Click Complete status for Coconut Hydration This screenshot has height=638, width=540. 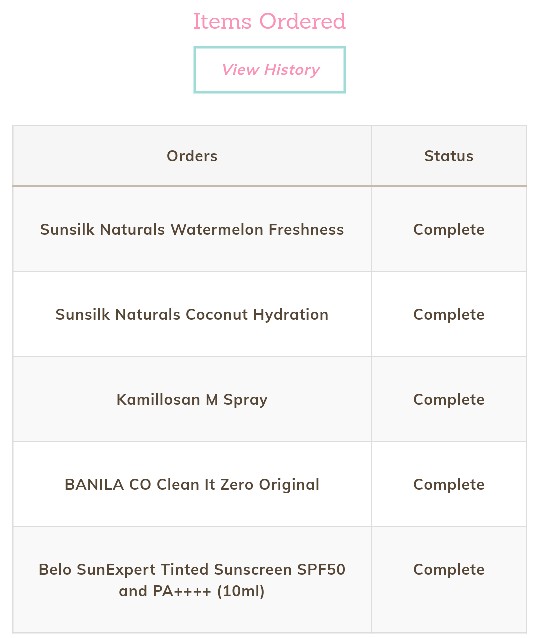(x=449, y=315)
